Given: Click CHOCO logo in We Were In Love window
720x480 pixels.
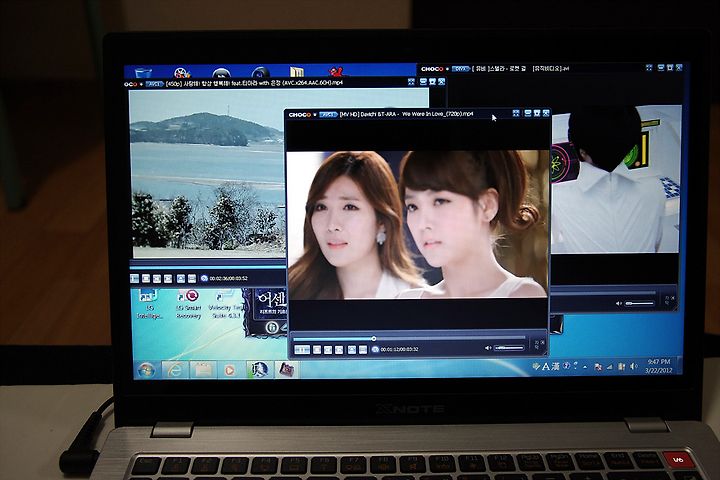Looking at the screenshot, I should (x=300, y=114).
